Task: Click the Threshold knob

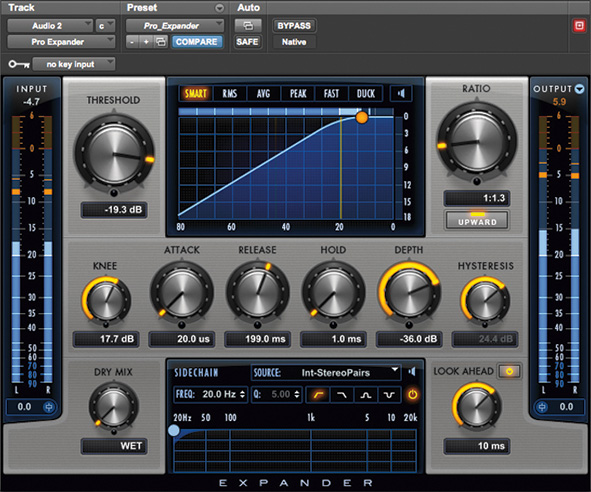Action: (114, 153)
